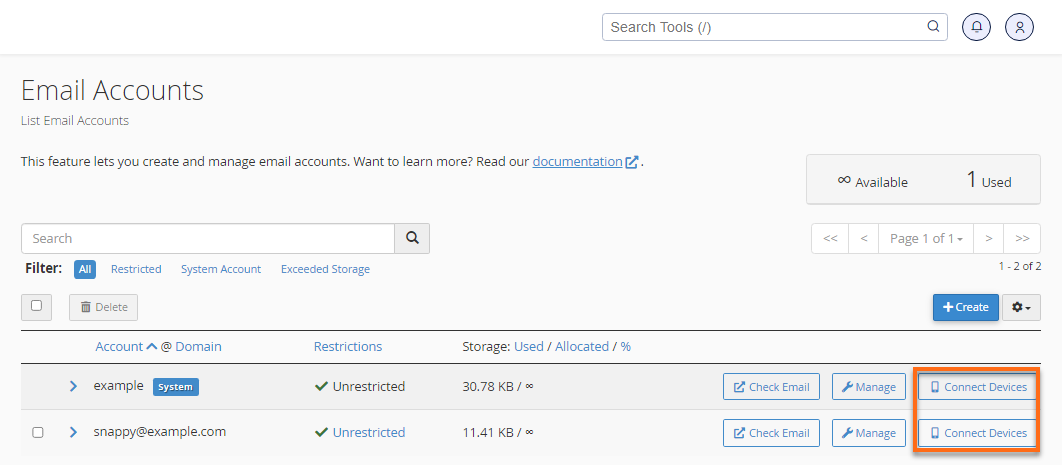Click Manage for the example system account
This screenshot has height=465, width=1062.
(x=868, y=387)
